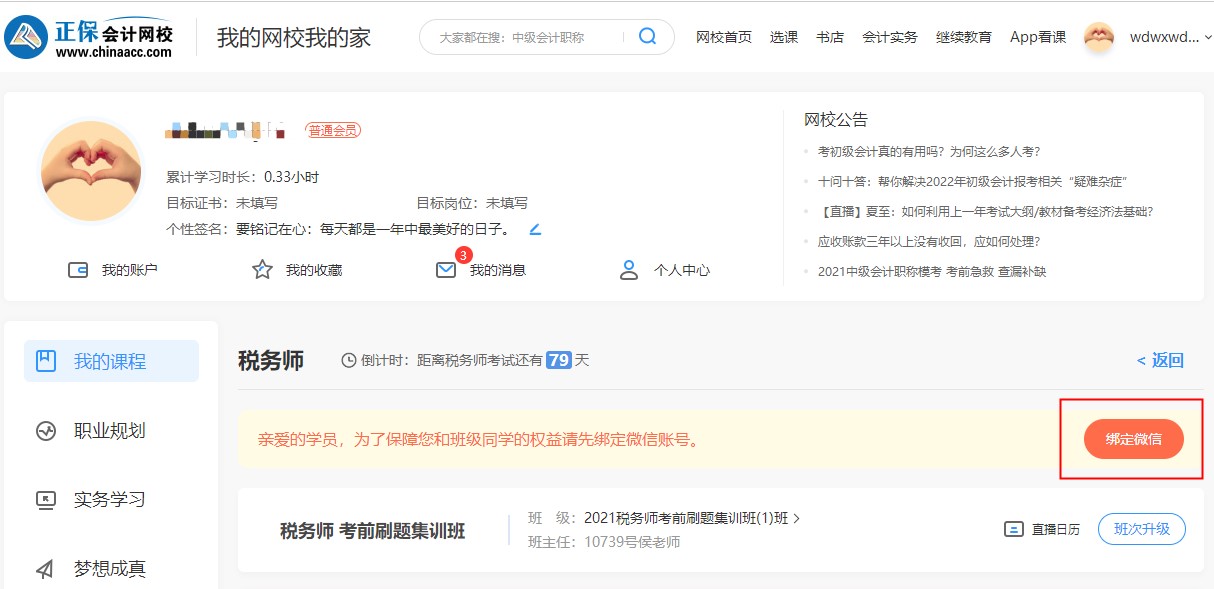Open announcement 十问十答 初级会计报考
The image size is (1214, 589).
coord(973,182)
